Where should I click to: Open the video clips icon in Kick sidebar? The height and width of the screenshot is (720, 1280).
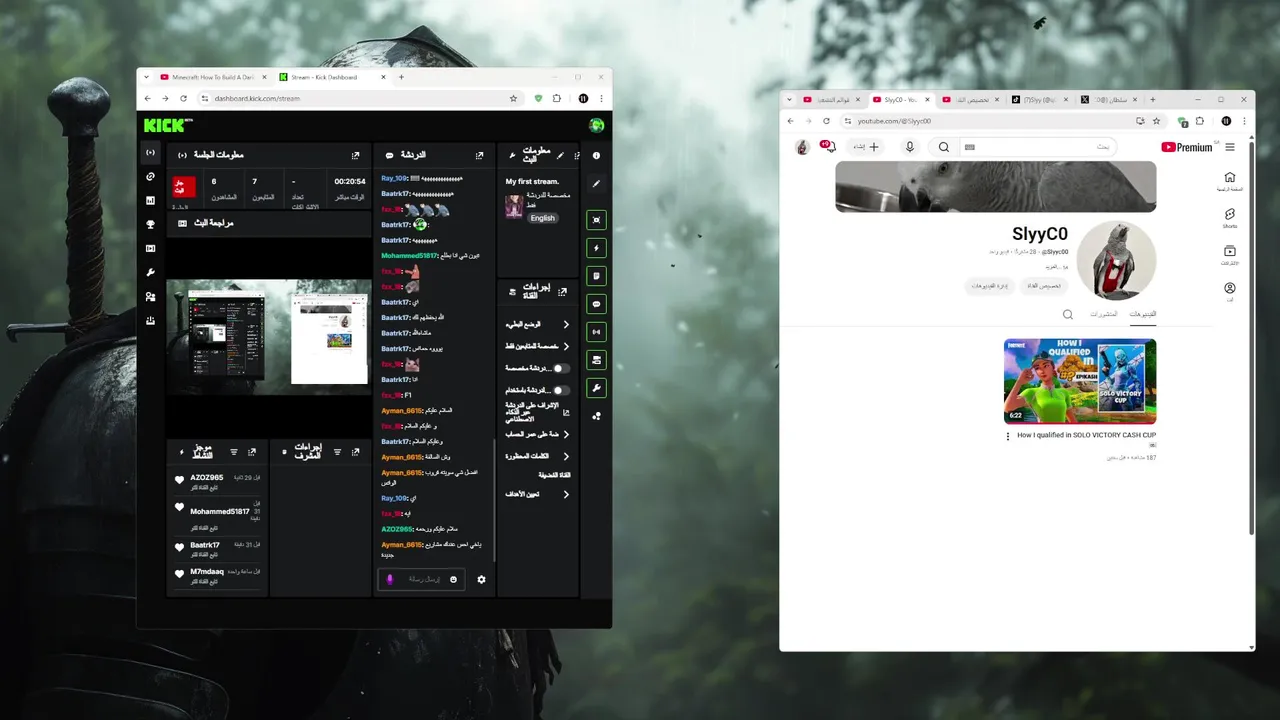click(x=150, y=249)
